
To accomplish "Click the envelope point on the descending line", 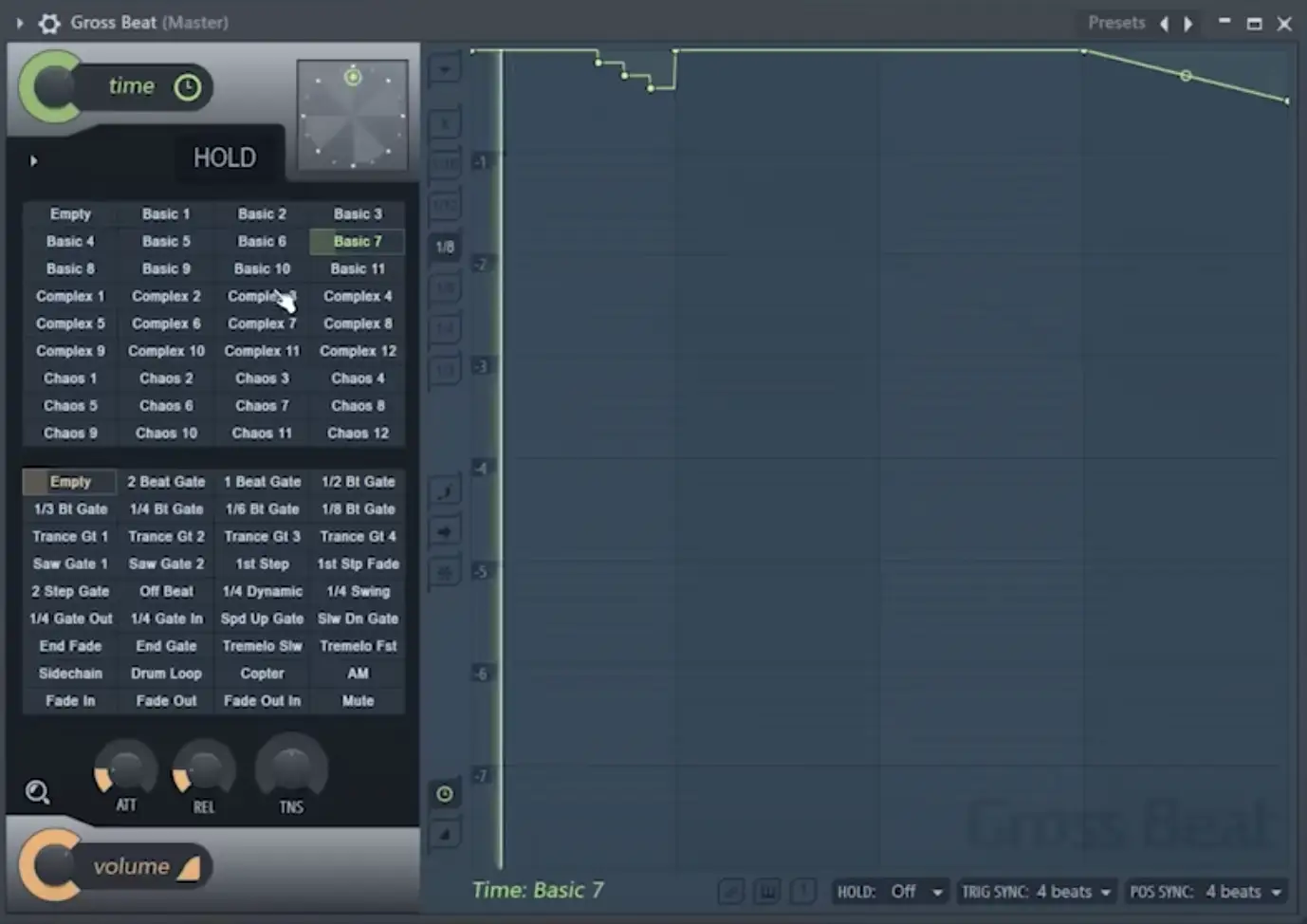I will [1186, 76].
